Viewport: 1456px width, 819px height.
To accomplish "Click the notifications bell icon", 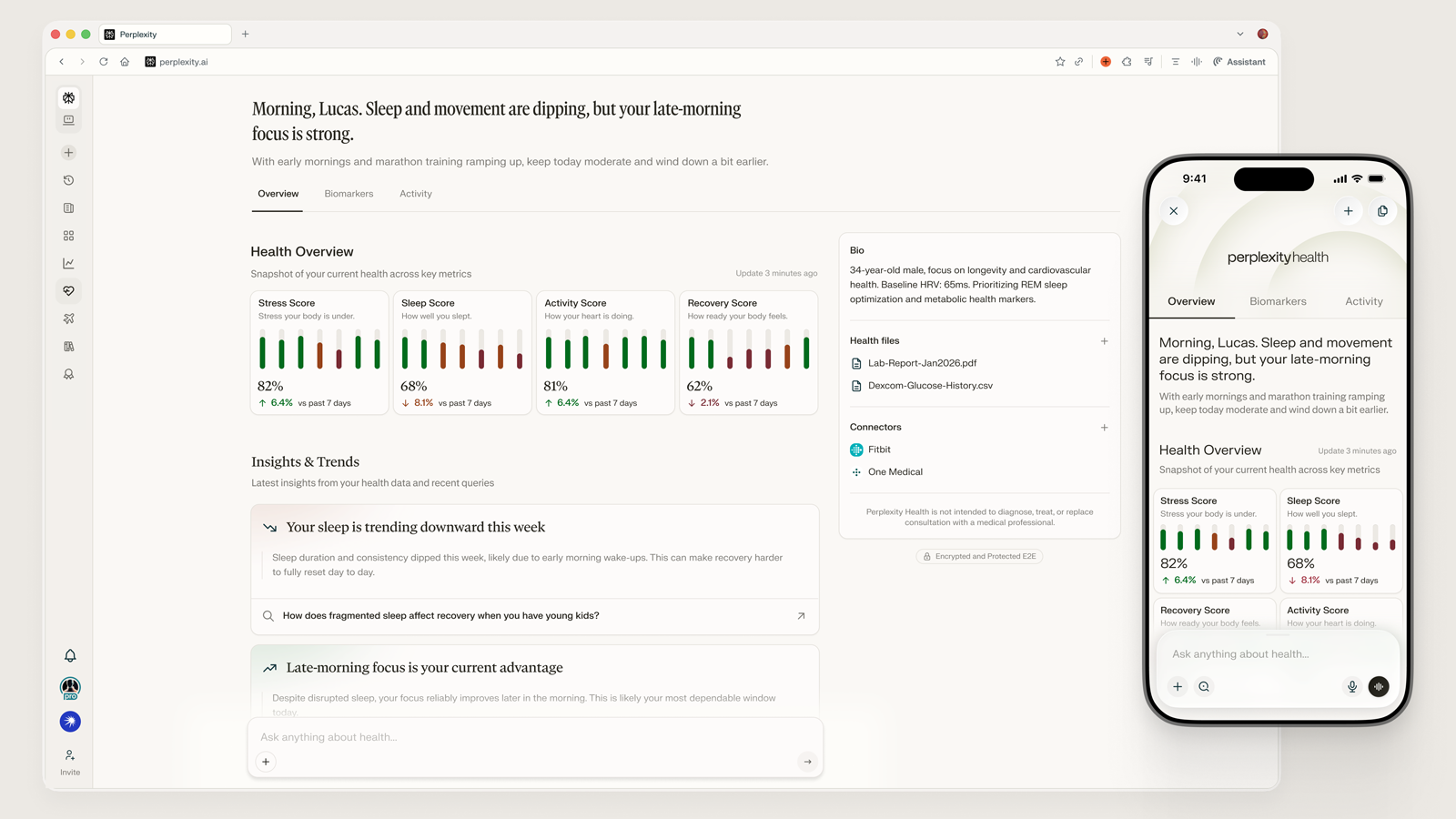I will tap(70, 656).
